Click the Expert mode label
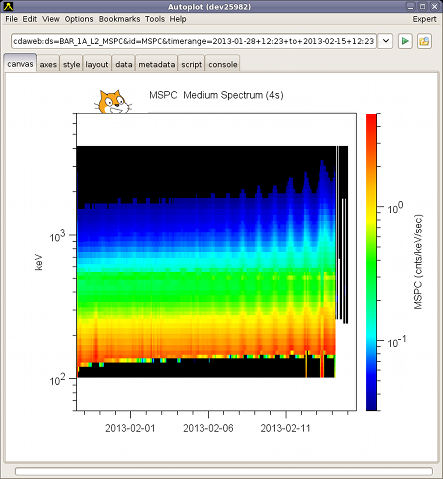443x479 pixels. tap(424, 19)
